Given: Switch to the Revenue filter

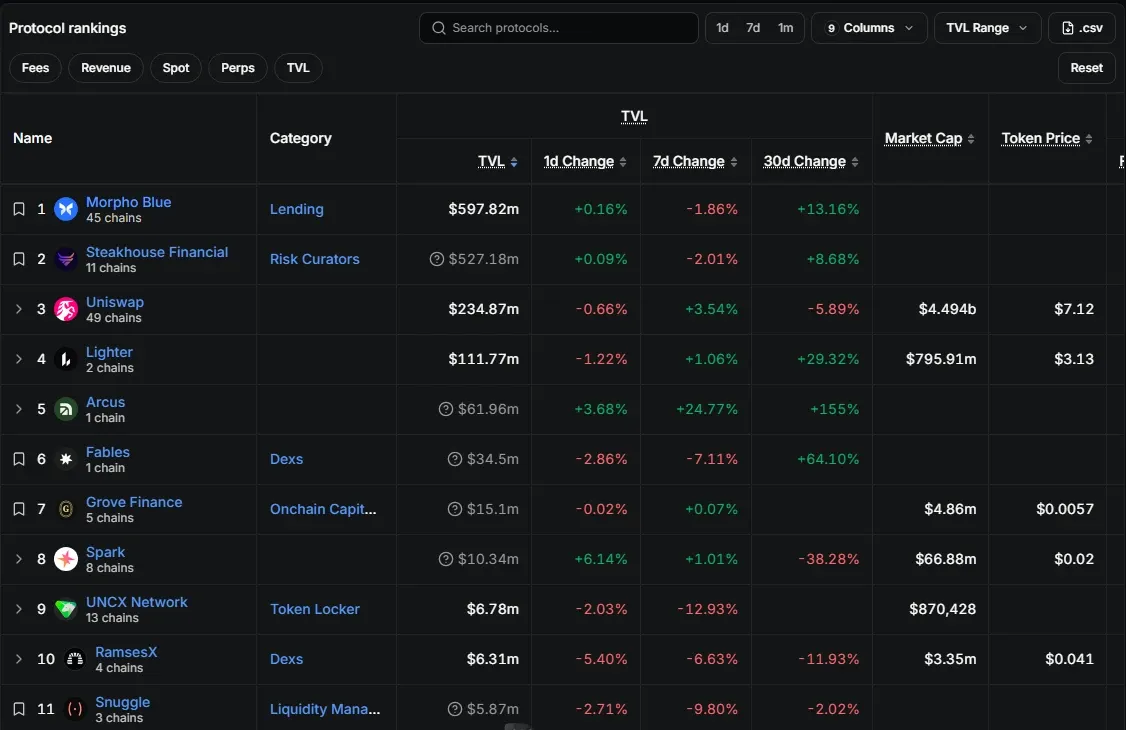Looking at the screenshot, I should (x=106, y=67).
